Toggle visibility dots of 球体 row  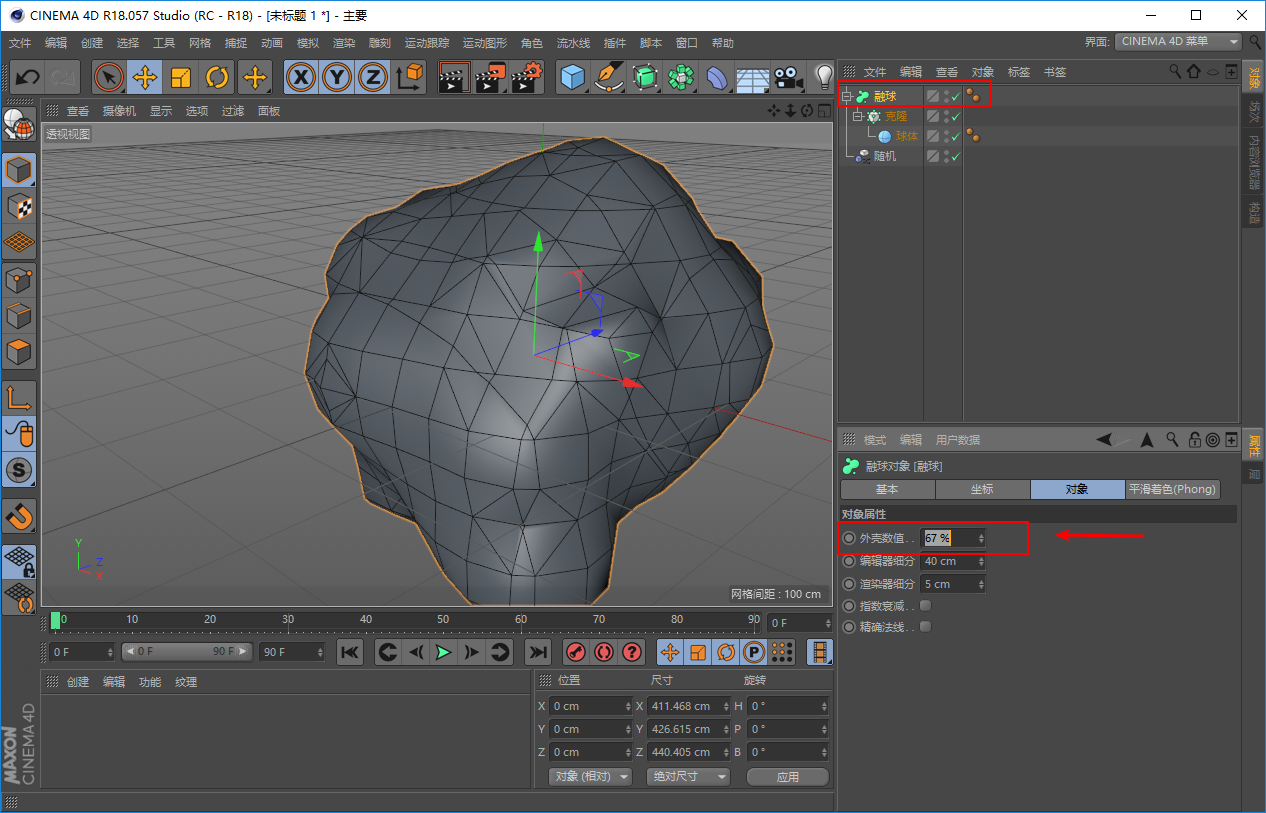click(946, 136)
